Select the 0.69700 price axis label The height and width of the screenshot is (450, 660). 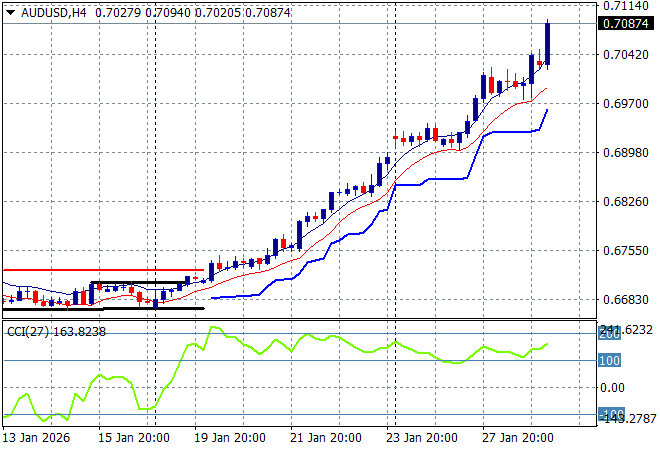point(626,104)
